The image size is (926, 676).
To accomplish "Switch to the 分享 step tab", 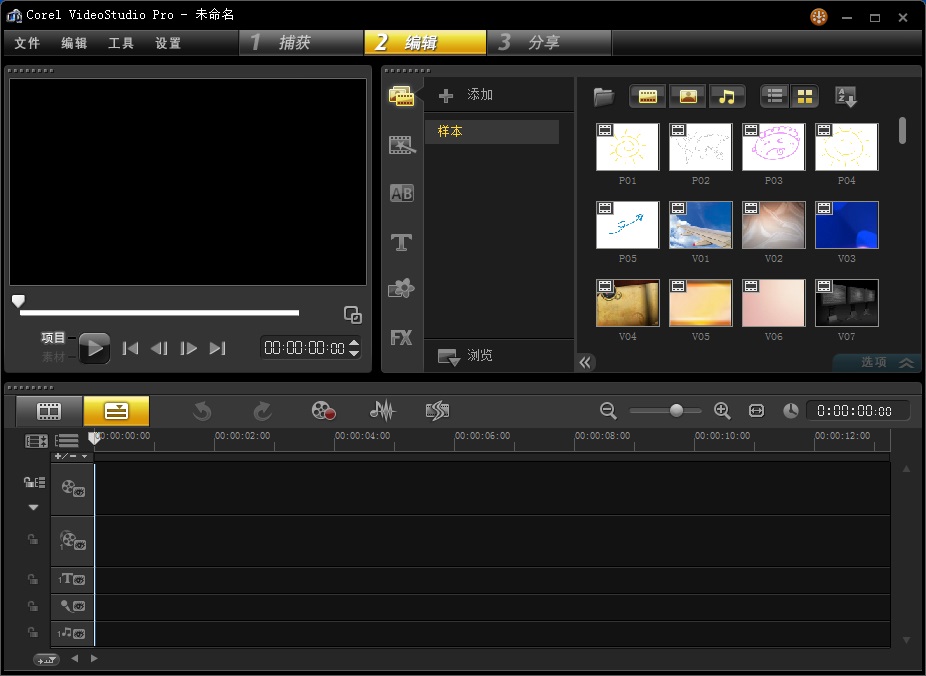I will click(x=546, y=42).
